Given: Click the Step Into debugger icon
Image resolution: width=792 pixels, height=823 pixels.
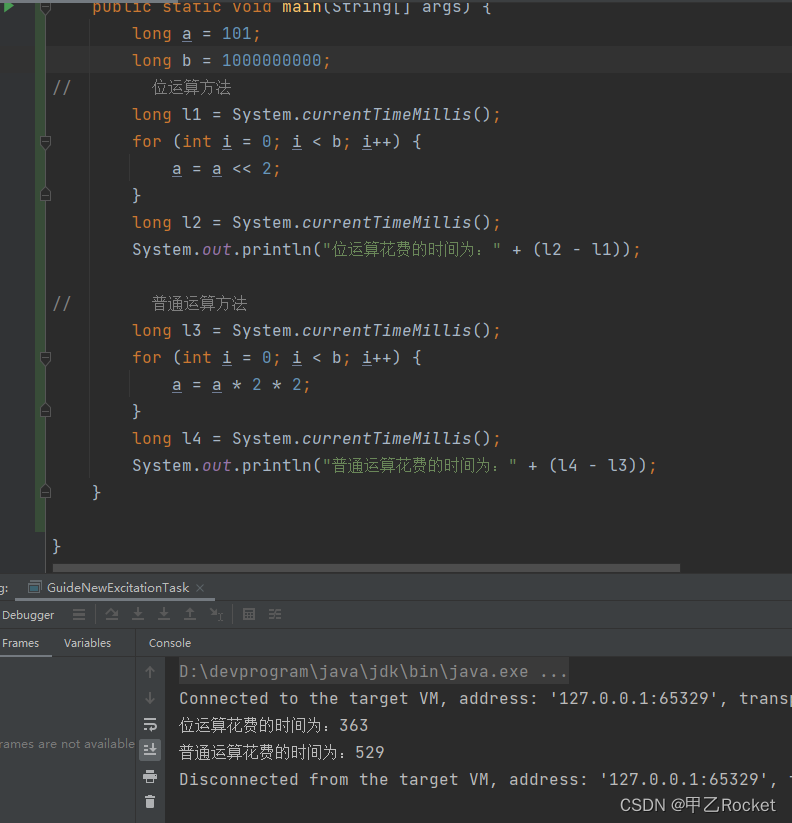Looking at the screenshot, I should pyautogui.click(x=138, y=614).
